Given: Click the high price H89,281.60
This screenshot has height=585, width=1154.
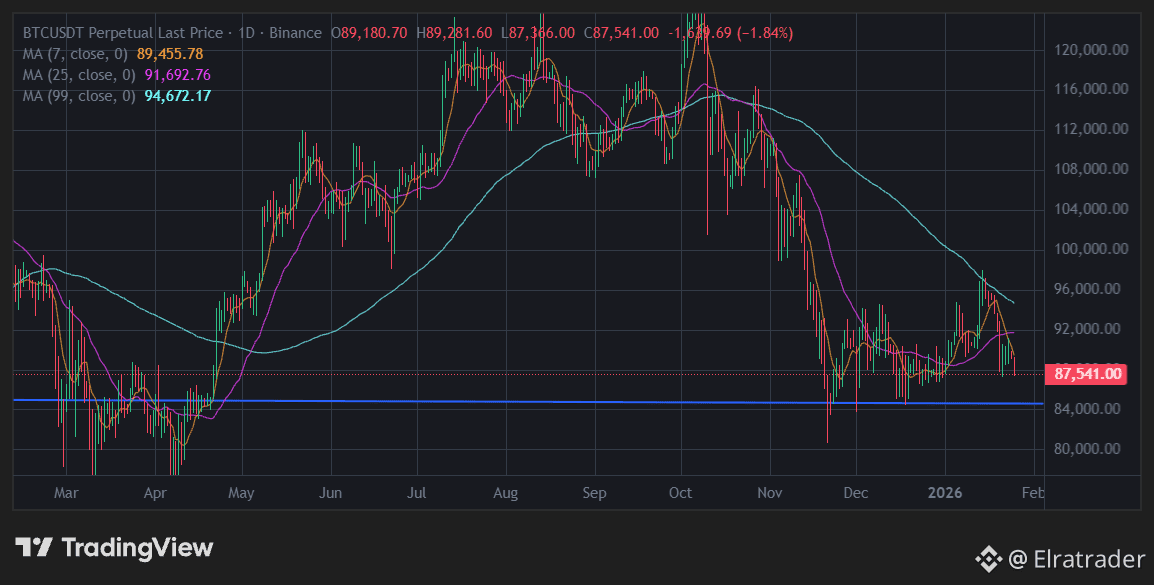Looking at the screenshot, I should 454,33.
